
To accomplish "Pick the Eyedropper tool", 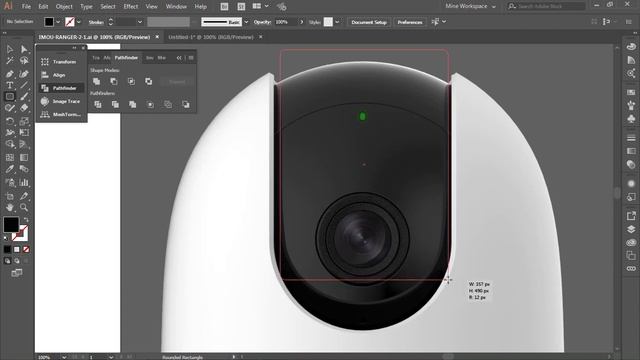I will (x=10, y=169).
